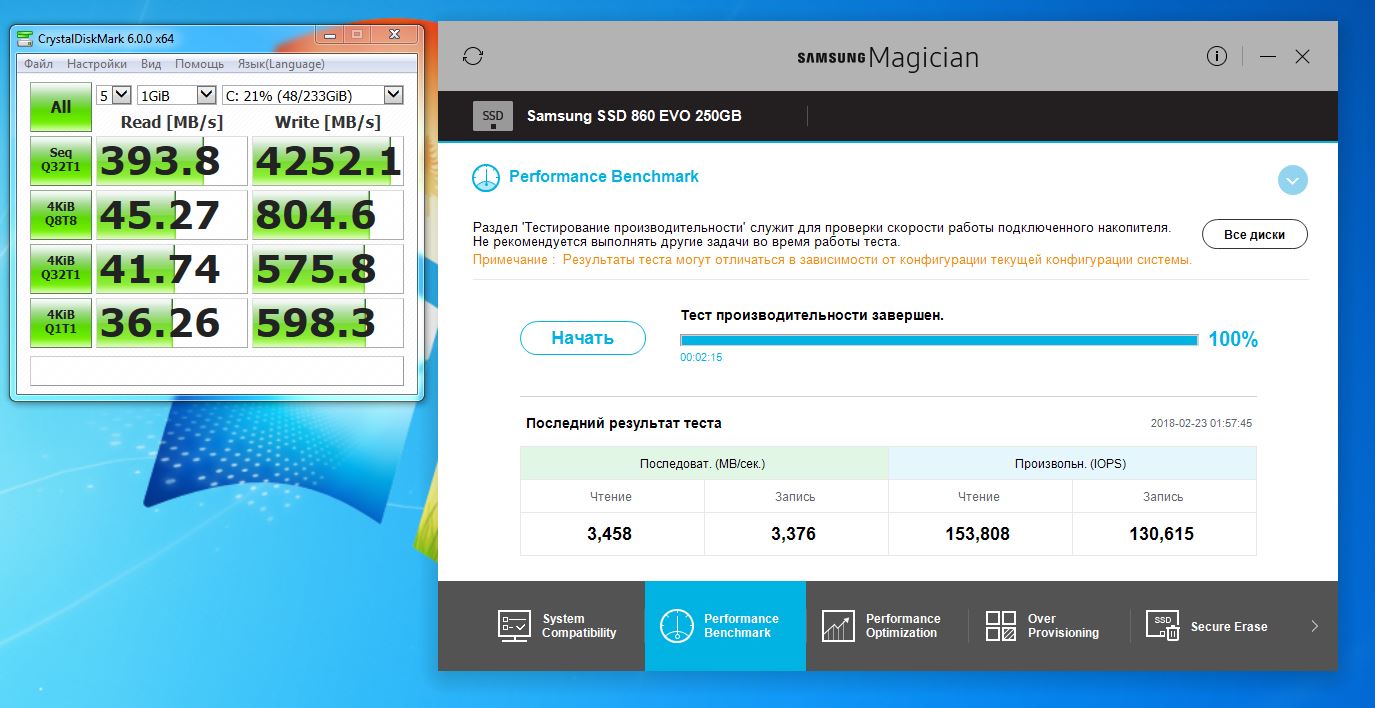Close the Samsung Magician window
Screen dimensions: 1375x708
click(x=1302, y=57)
